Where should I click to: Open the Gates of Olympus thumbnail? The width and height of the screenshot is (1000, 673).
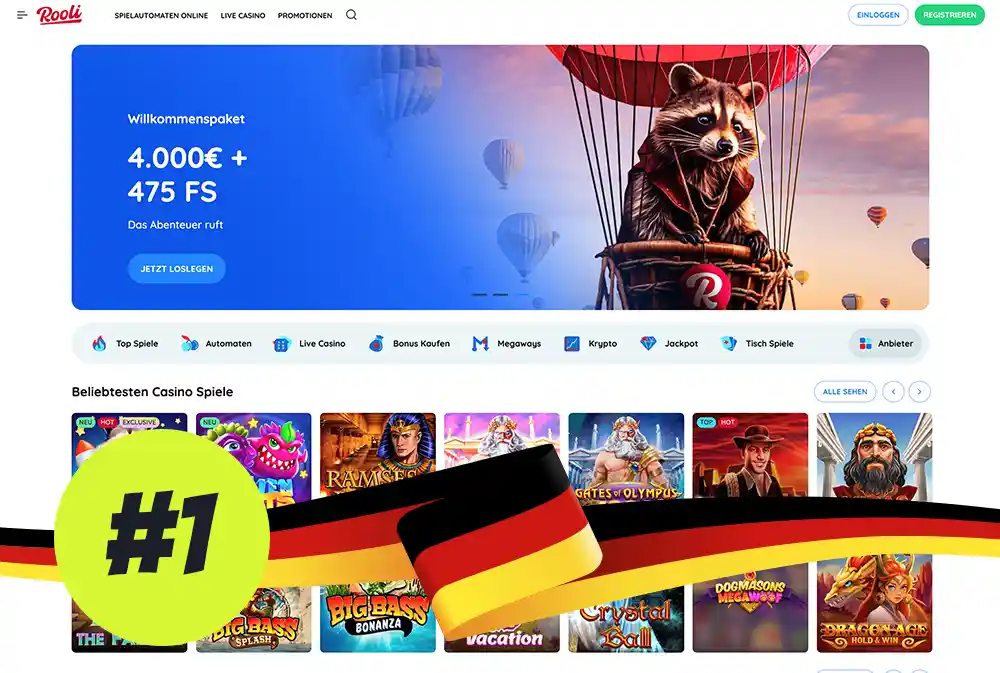coord(626,456)
